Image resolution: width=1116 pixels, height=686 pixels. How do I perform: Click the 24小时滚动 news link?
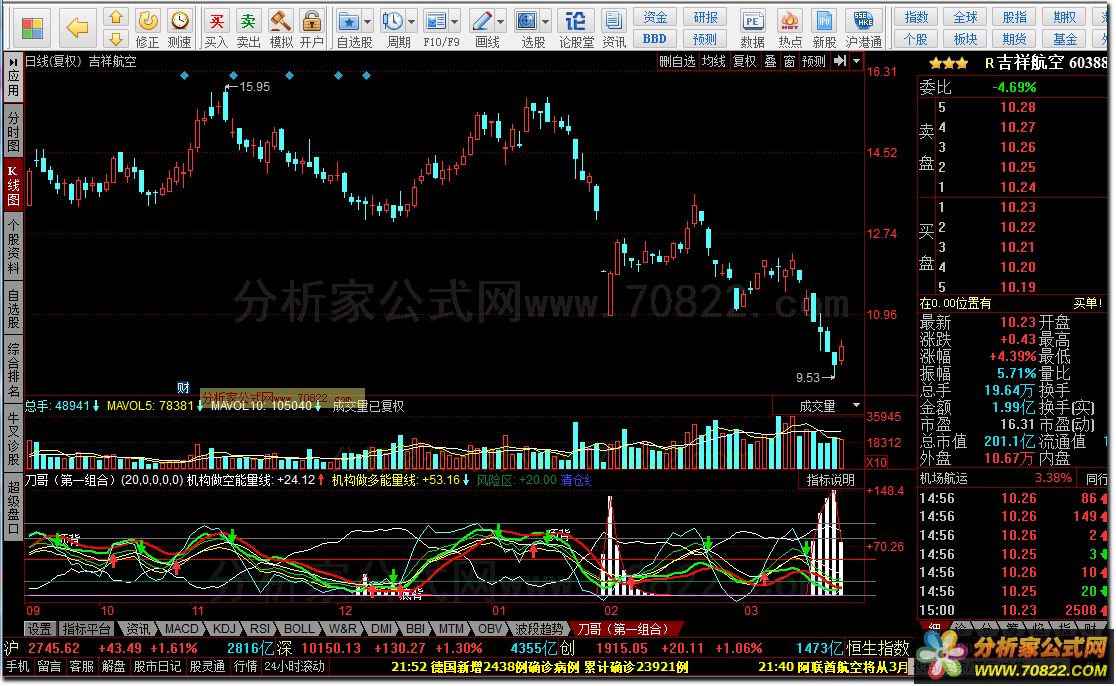(x=294, y=667)
